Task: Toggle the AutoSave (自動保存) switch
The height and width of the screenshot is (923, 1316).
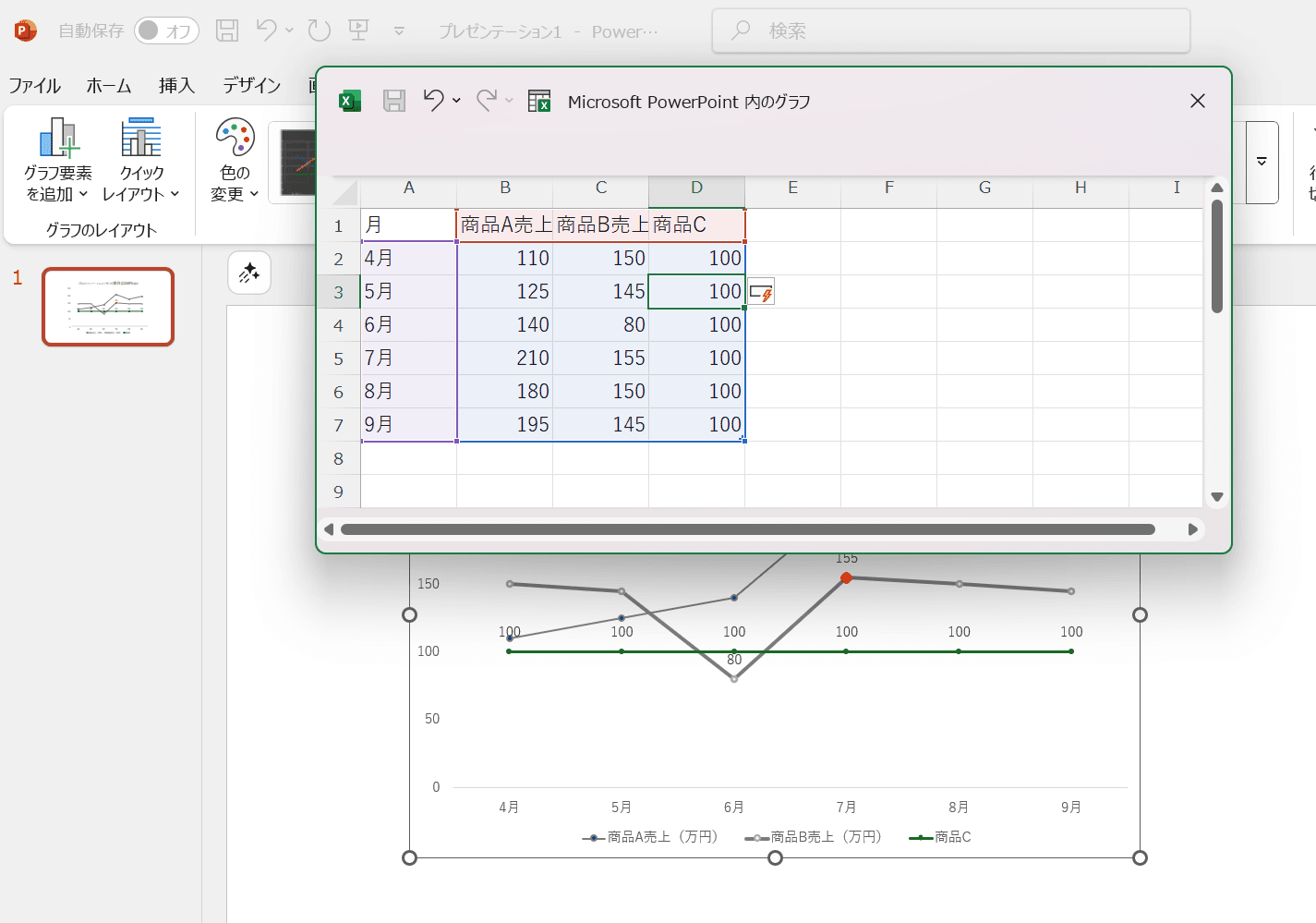Action: pyautogui.click(x=166, y=30)
